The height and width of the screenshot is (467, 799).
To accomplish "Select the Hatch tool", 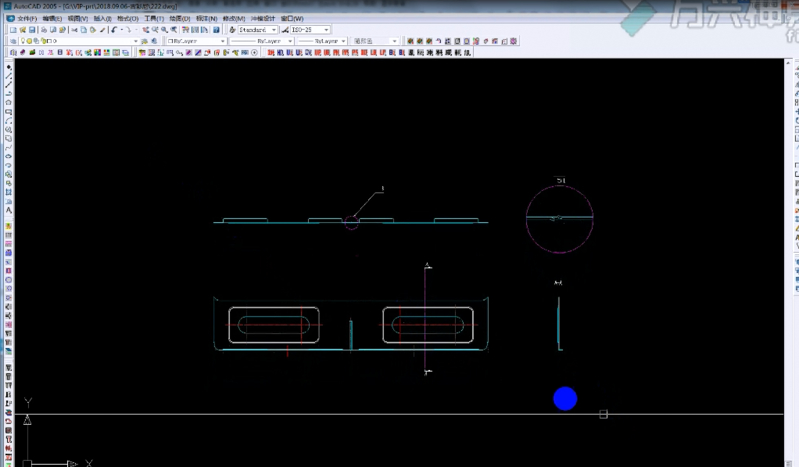I will click(9, 192).
